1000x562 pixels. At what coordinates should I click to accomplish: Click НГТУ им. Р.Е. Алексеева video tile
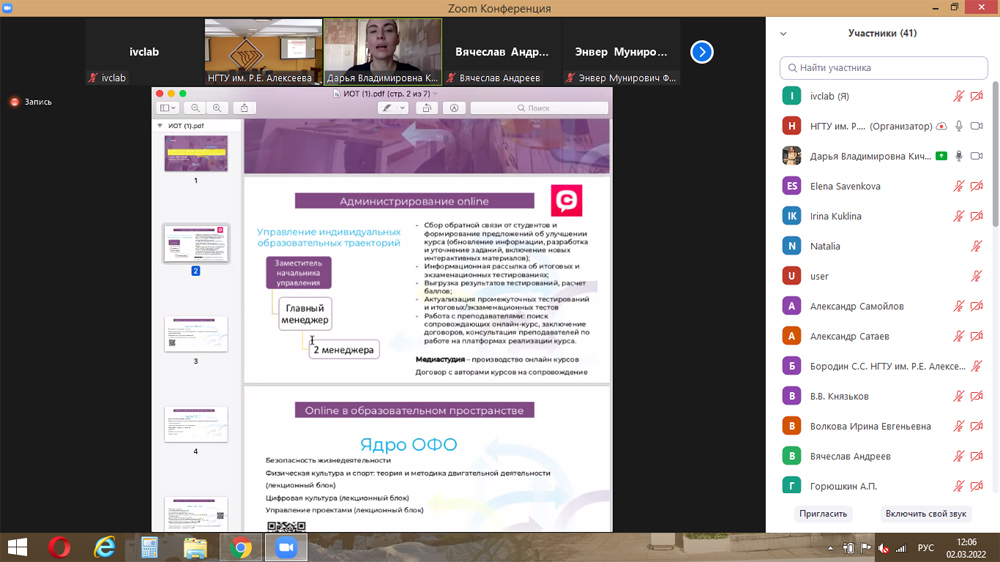(263, 52)
